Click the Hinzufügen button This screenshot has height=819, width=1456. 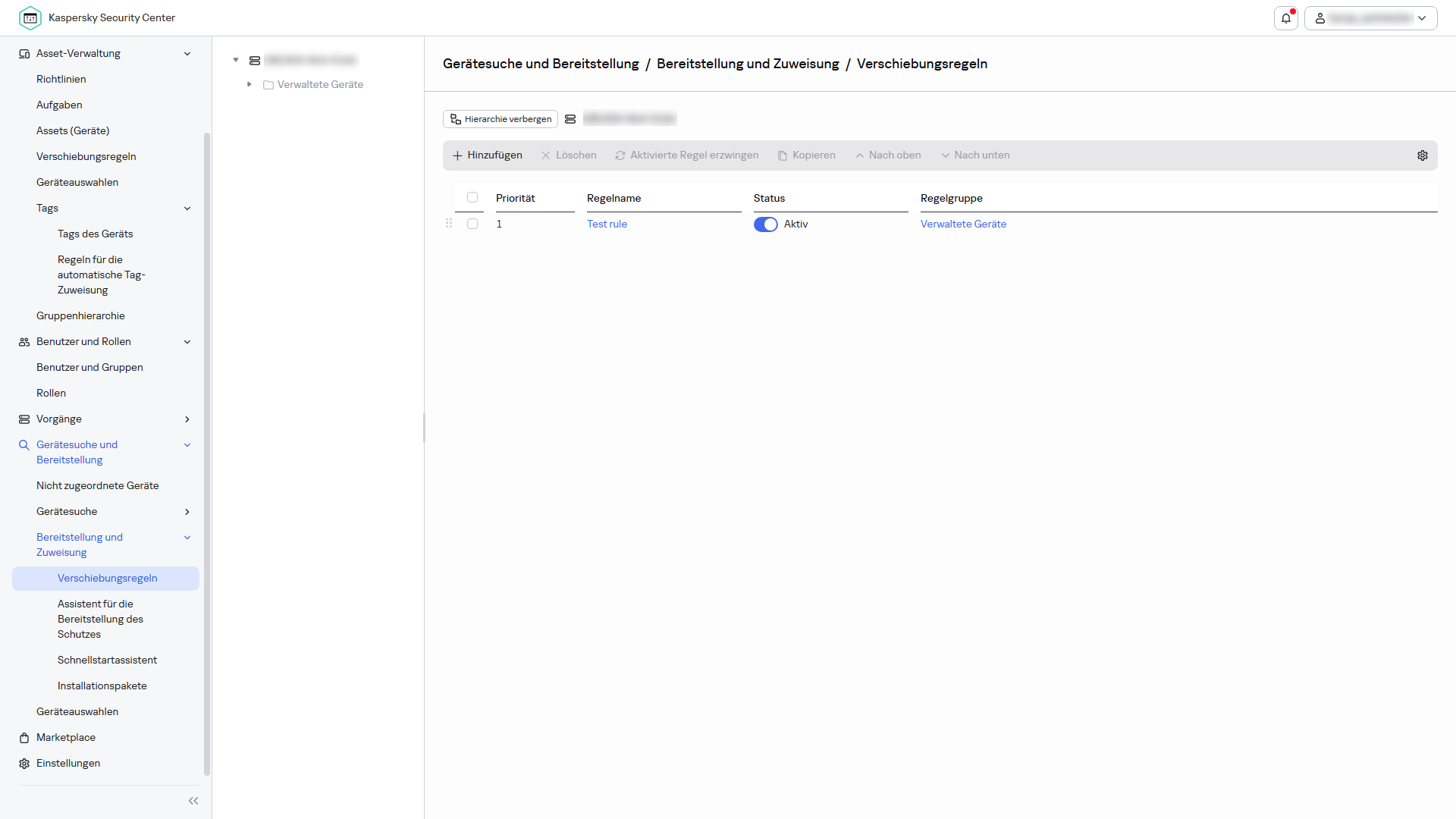488,155
